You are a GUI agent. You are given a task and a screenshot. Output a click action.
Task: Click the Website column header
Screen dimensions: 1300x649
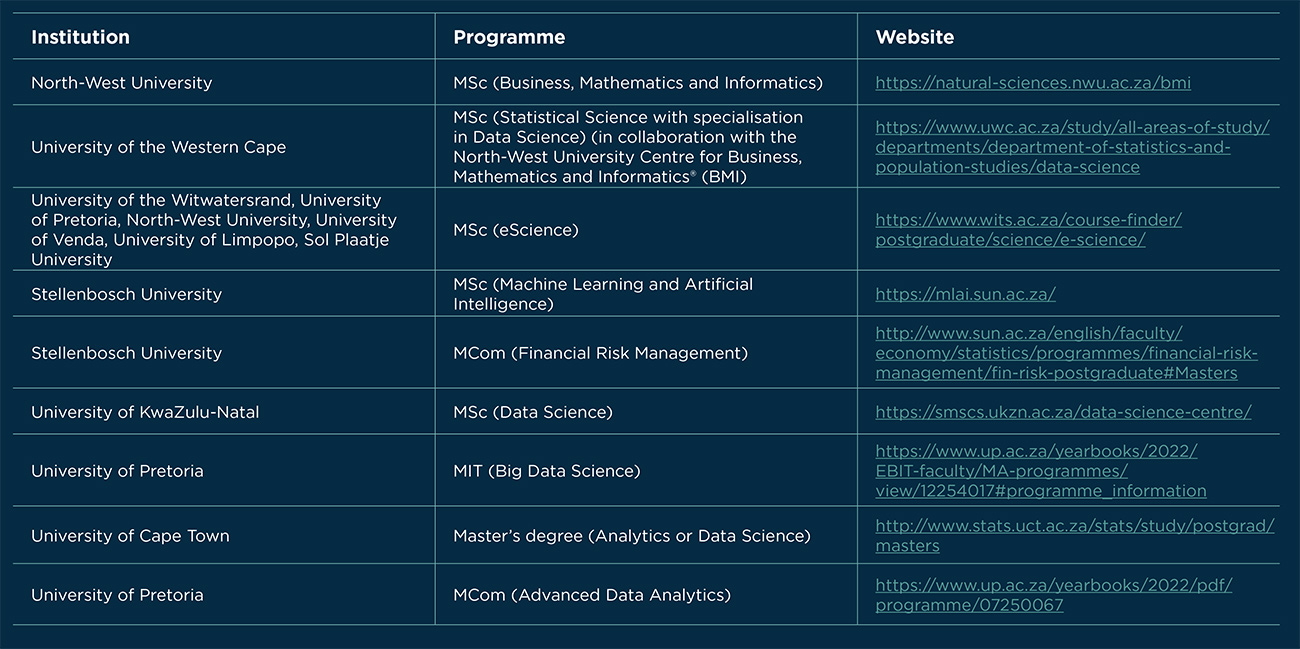tap(914, 37)
